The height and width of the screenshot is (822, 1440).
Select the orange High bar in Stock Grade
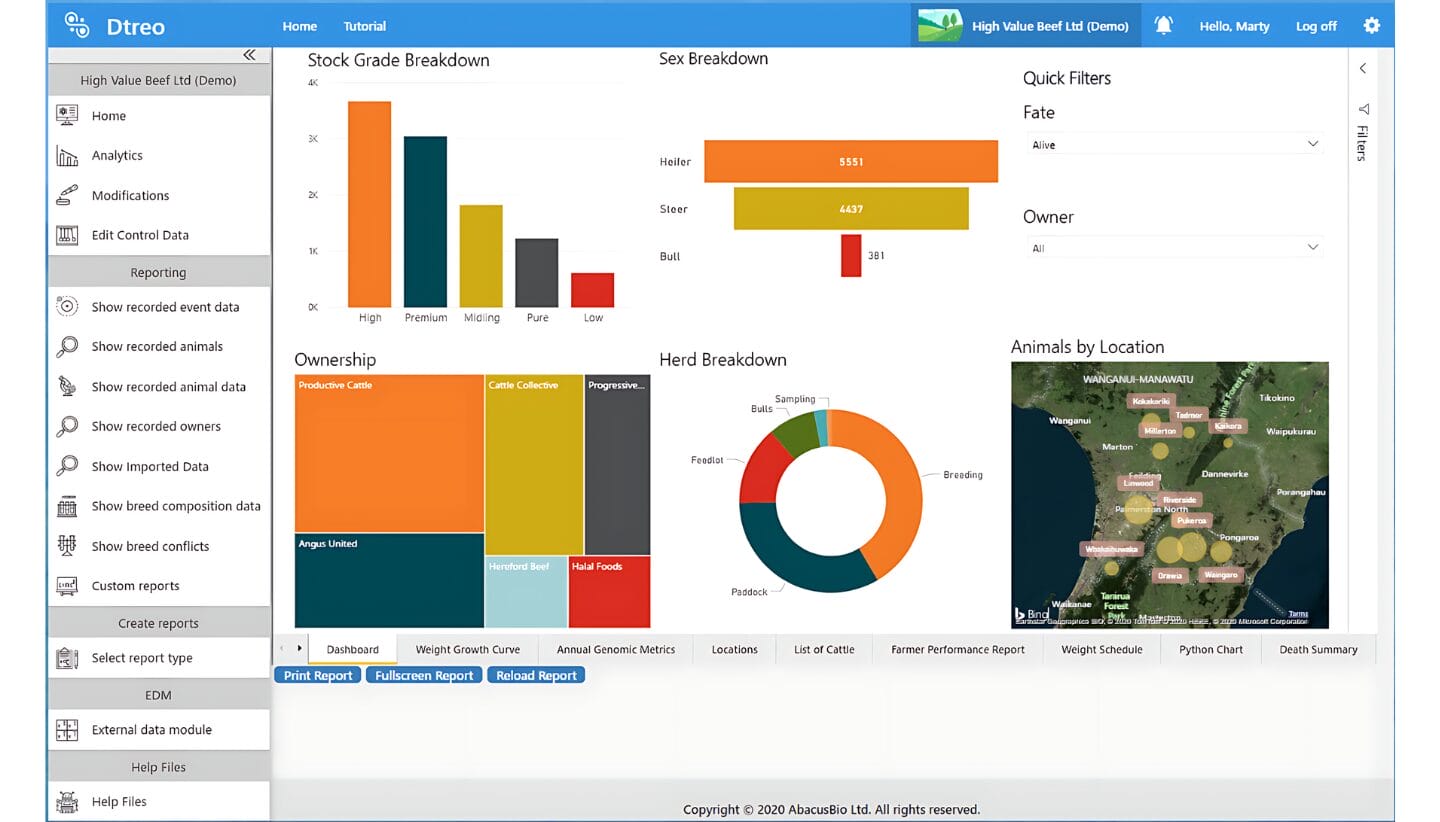370,204
